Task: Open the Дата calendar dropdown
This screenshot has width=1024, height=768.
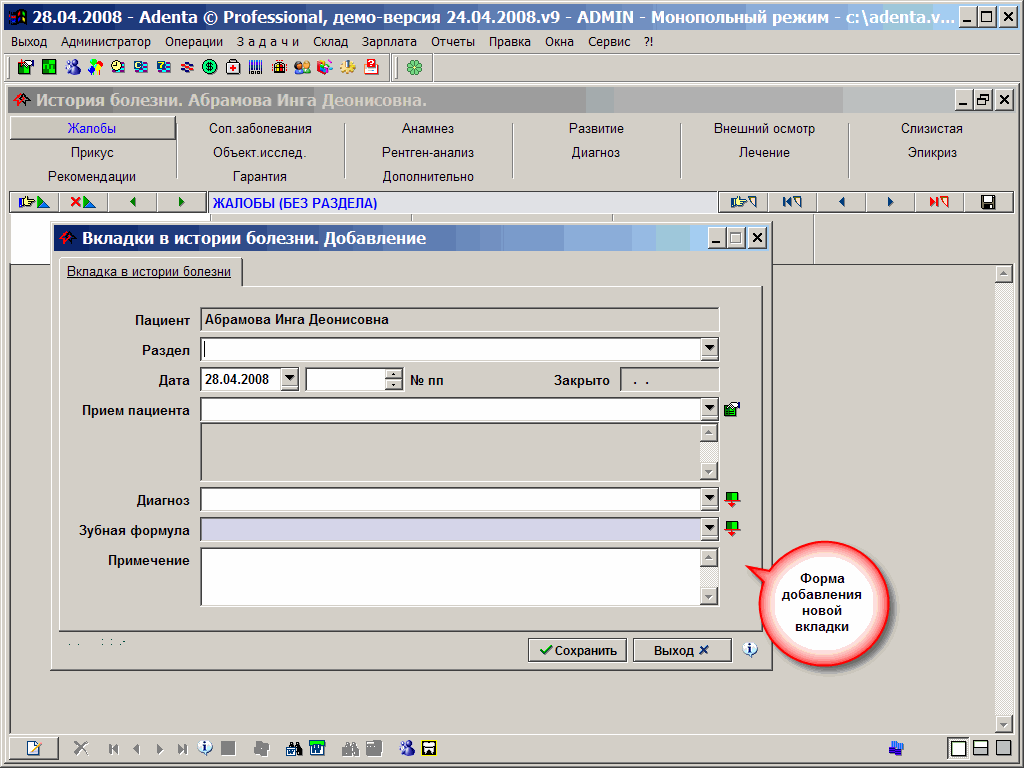Action: pos(289,380)
